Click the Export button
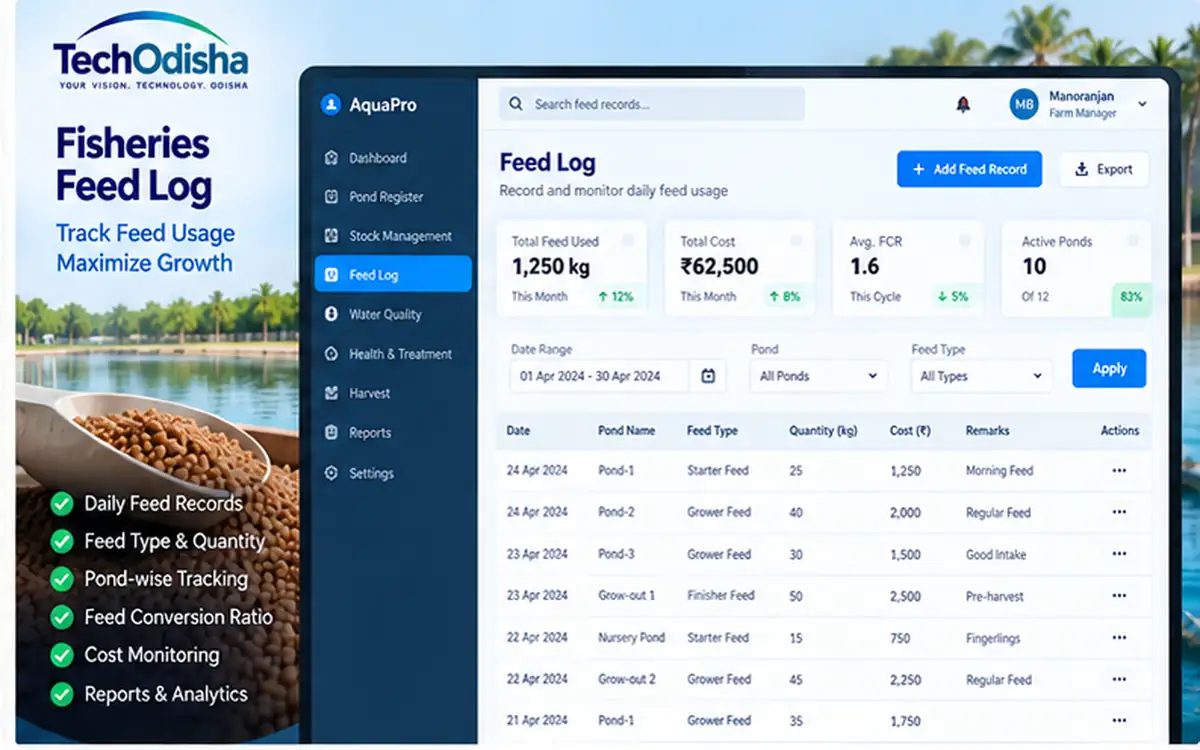 tap(1104, 169)
